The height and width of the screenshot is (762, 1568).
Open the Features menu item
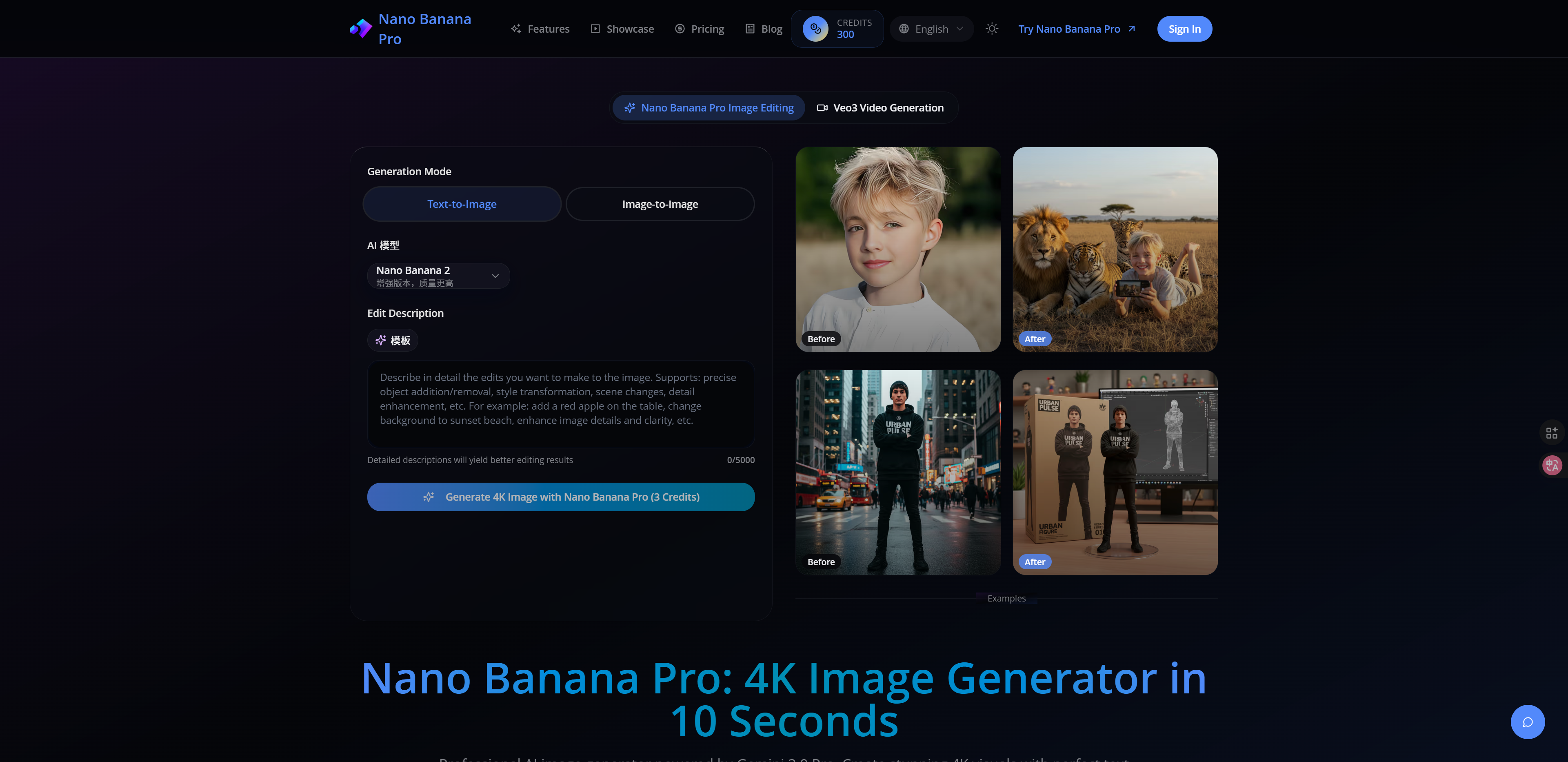pyautogui.click(x=540, y=28)
